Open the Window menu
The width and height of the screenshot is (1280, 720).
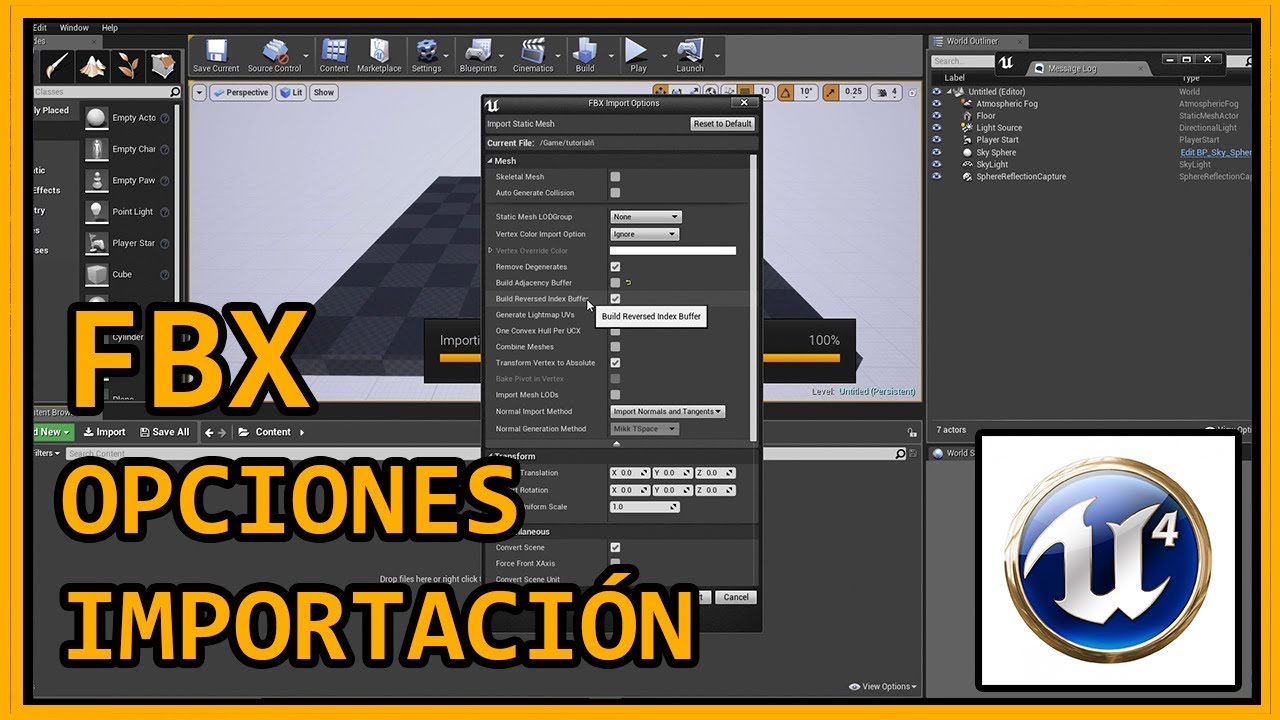pos(74,28)
